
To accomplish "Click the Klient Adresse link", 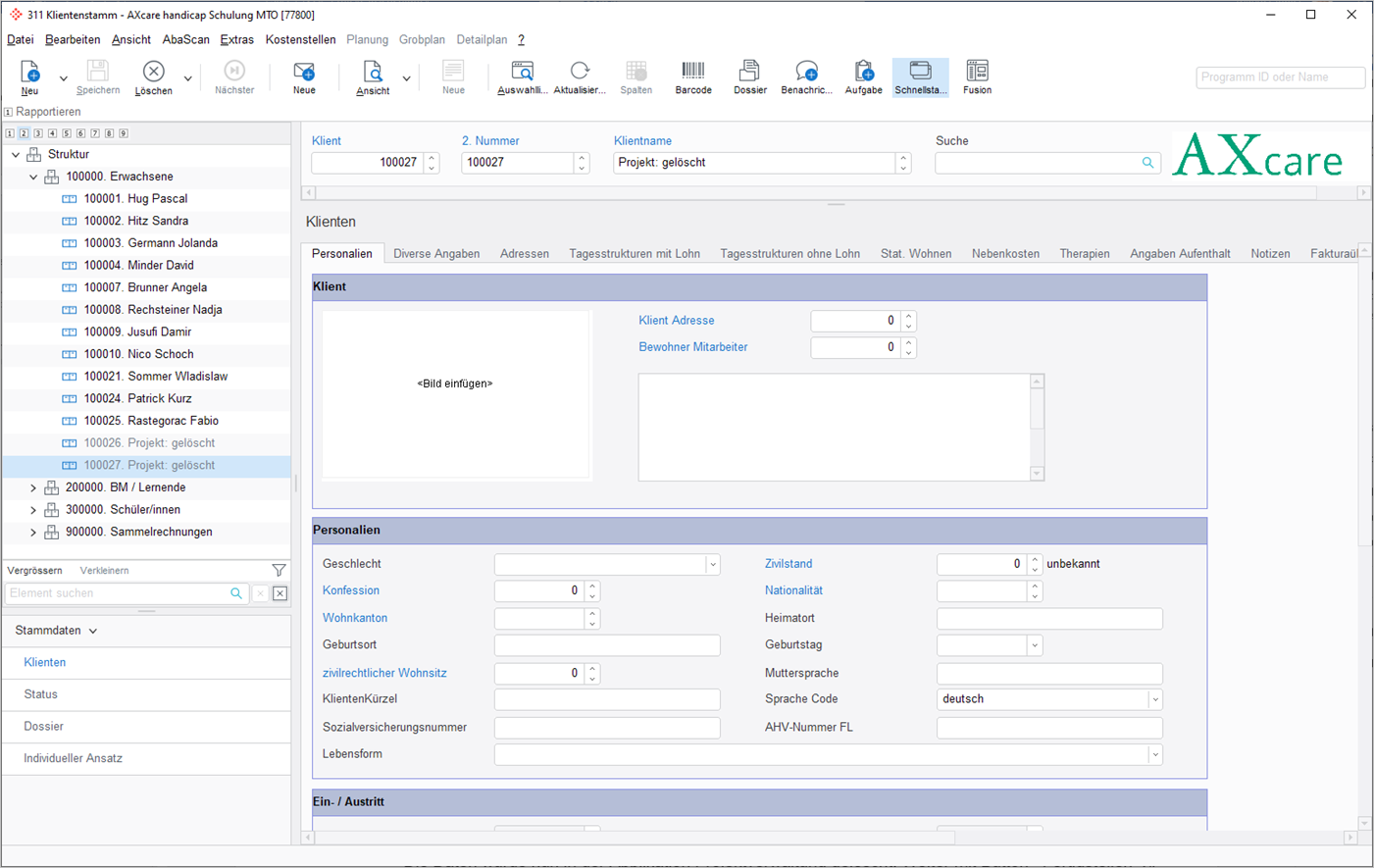I will point(677,321).
